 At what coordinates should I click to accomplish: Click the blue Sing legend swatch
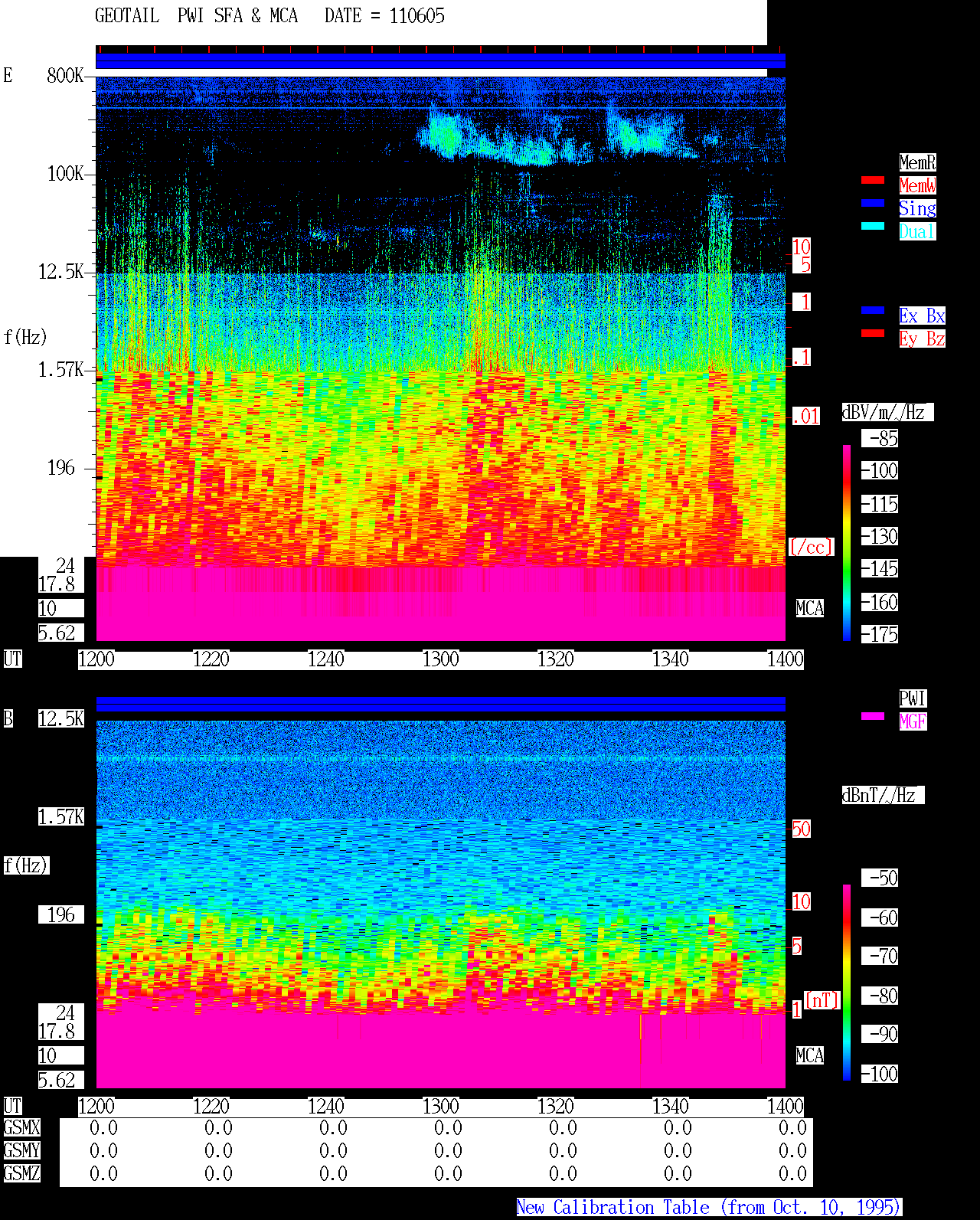[x=873, y=203]
